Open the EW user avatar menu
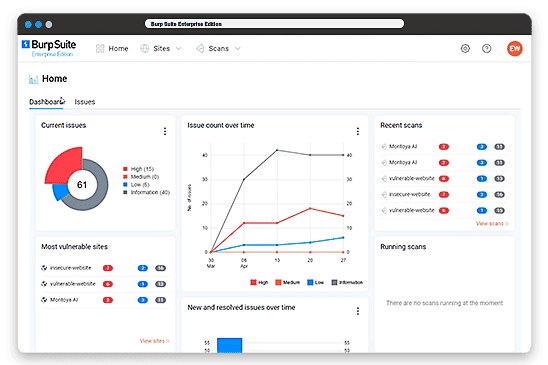Image resolution: width=548 pixels, height=365 pixels. tap(514, 49)
